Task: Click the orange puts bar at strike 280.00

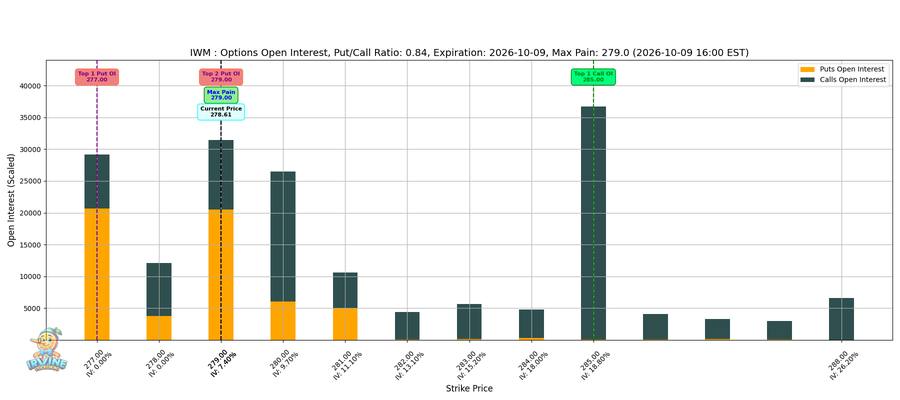Action: pos(283,321)
